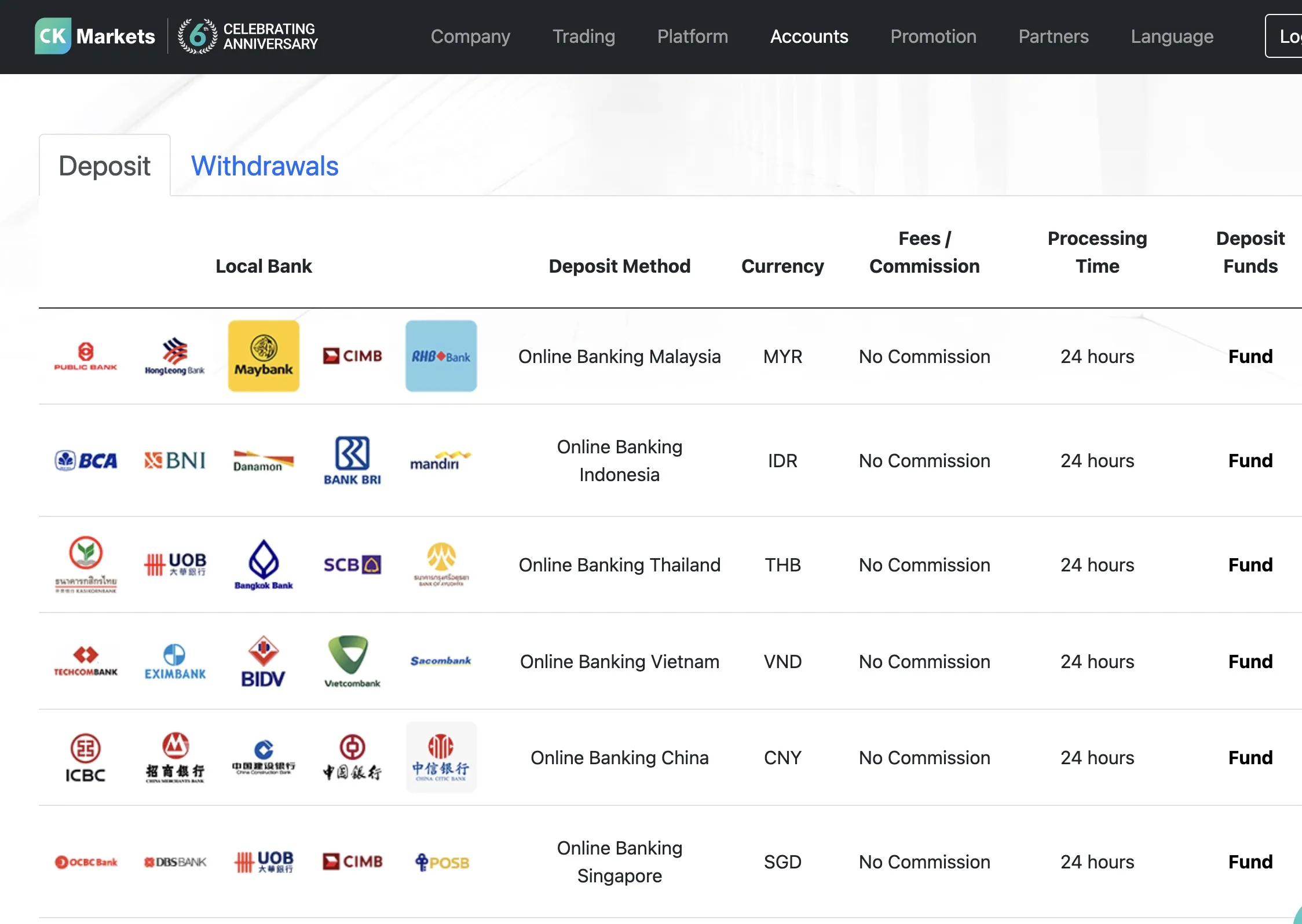The height and width of the screenshot is (924, 1302).
Task: Open the Accounts menu
Action: (x=809, y=36)
